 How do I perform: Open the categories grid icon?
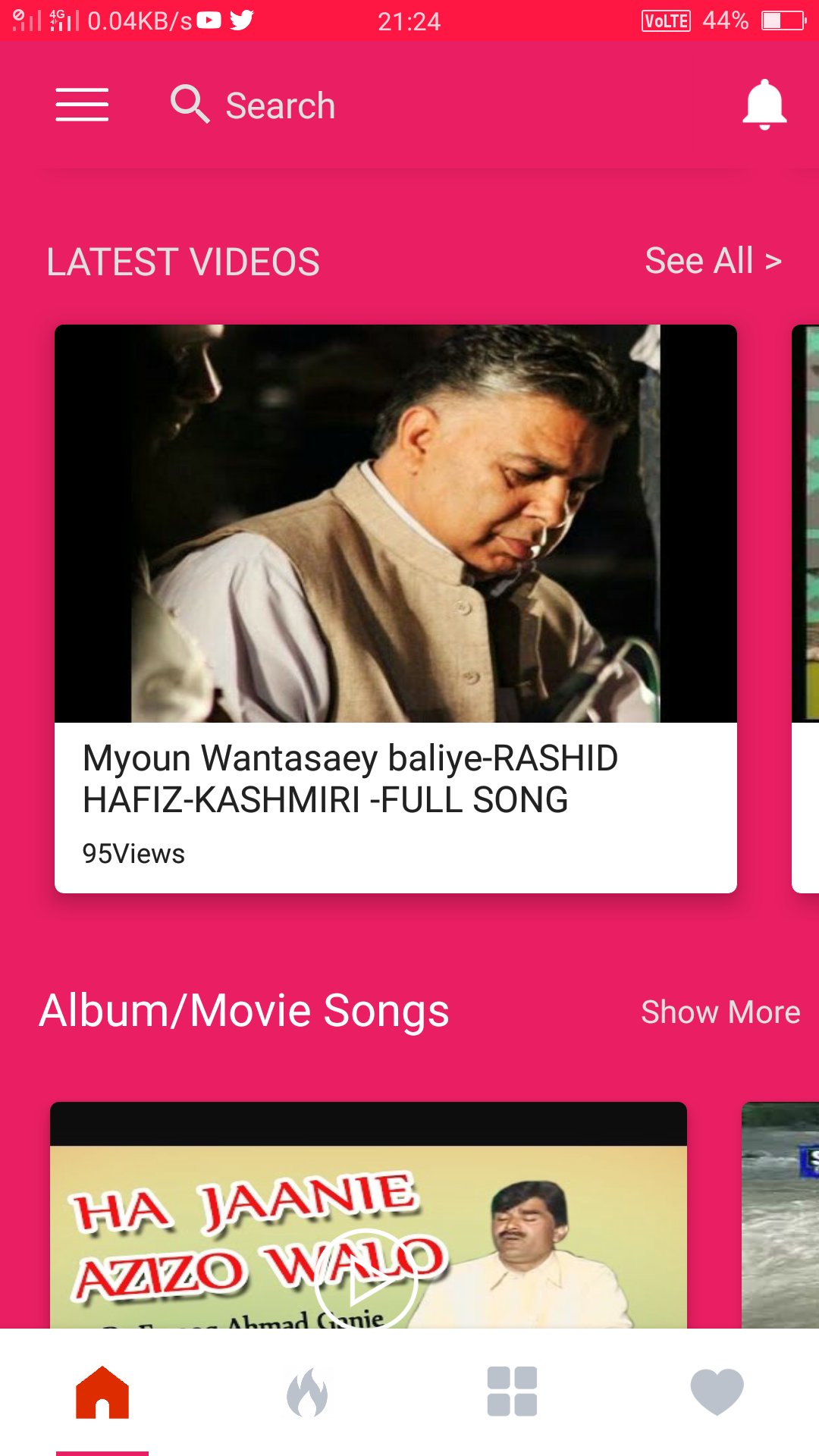[x=512, y=1392]
